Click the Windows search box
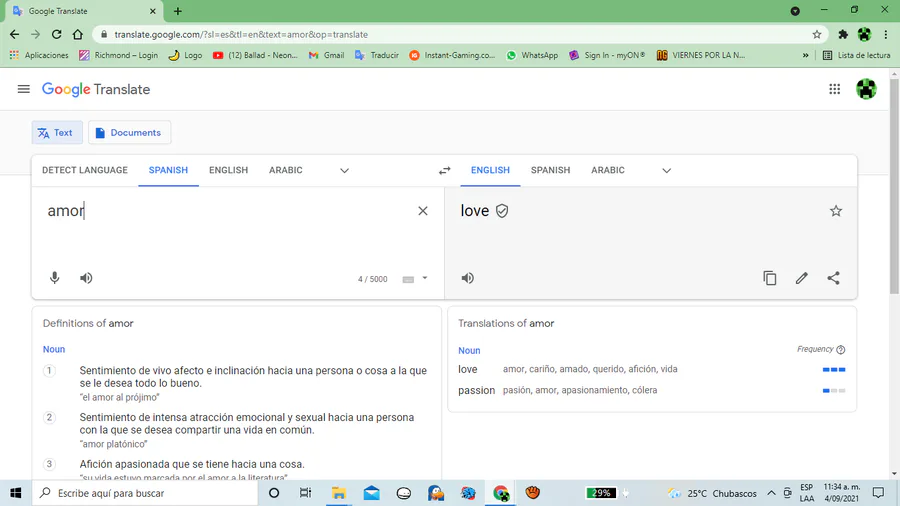Image resolution: width=900 pixels, height=506 pixels. 145,493
